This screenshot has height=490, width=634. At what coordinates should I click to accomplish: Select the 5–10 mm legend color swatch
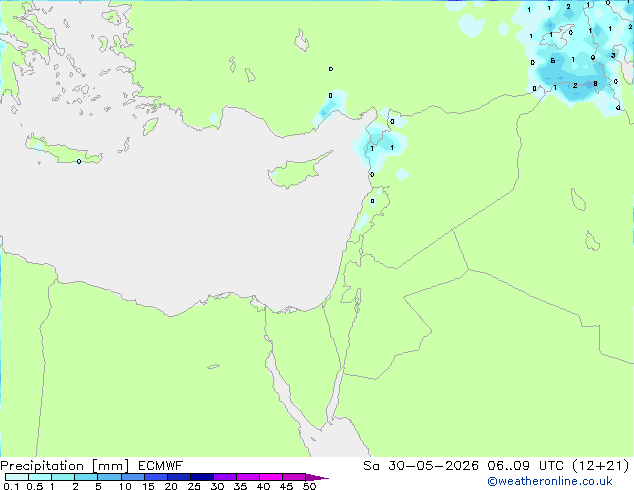[109, 477]
